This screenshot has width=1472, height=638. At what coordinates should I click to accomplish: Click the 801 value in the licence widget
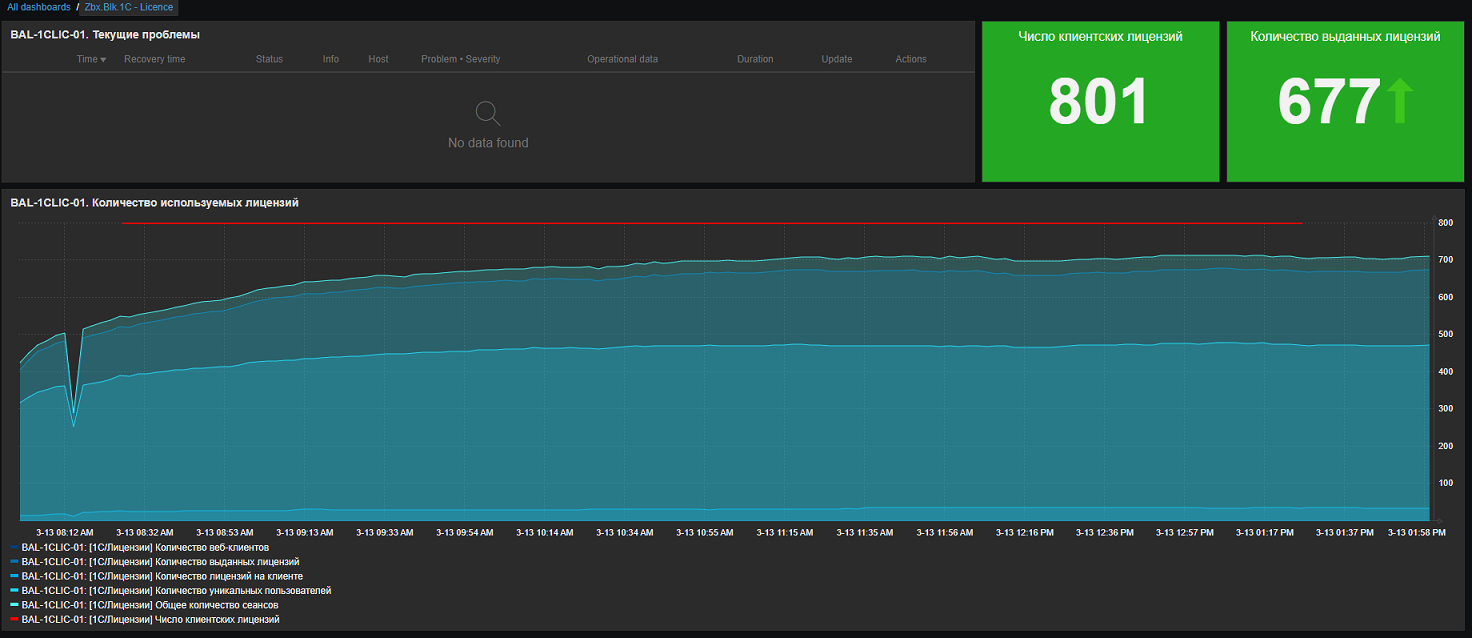coord(1099,102)
